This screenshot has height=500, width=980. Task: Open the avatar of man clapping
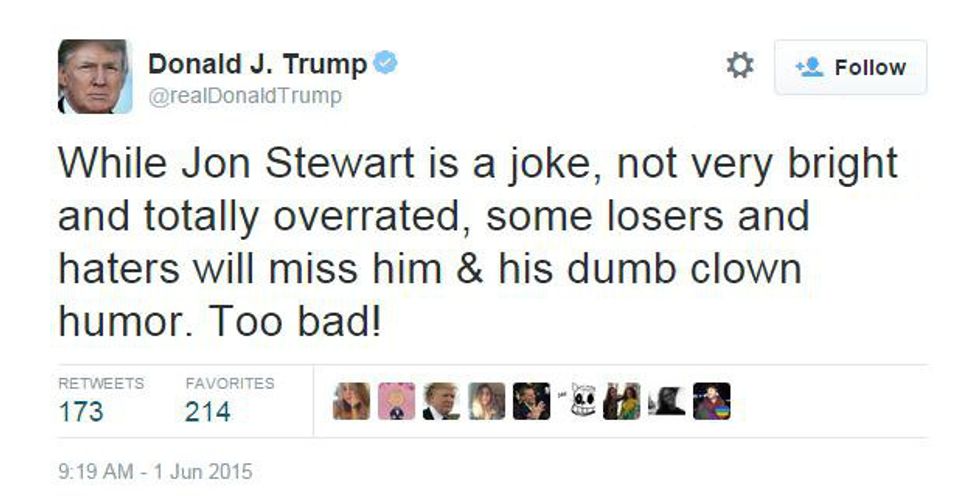pos(531,401)
